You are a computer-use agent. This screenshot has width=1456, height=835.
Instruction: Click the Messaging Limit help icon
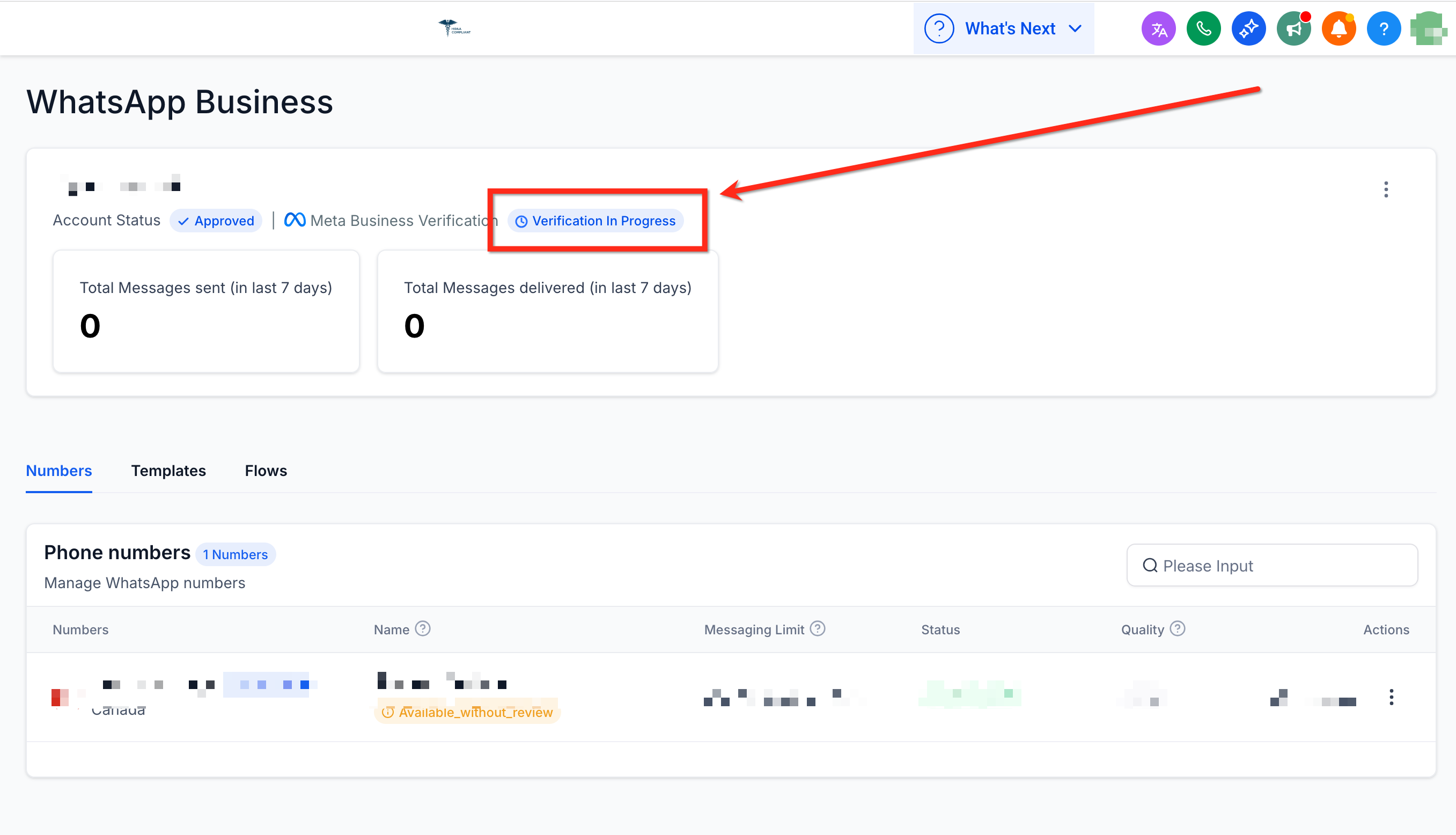[x=818, y=629]
